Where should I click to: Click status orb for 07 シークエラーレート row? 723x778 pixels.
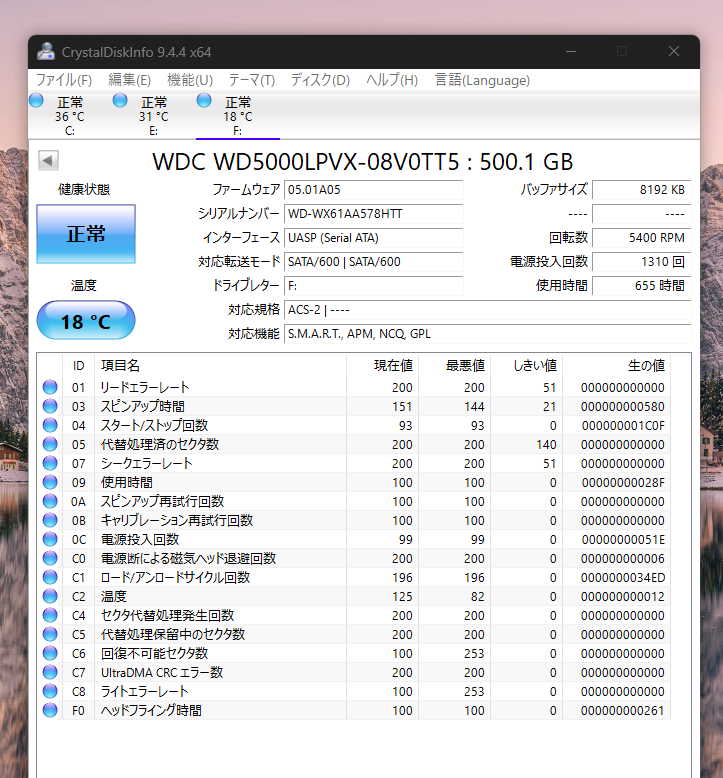pyautogui.click(x=50, y=463)
